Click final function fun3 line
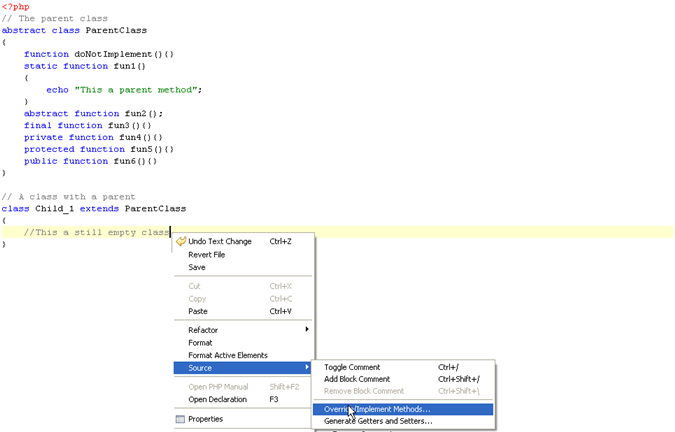675x432 pixels. point(88,126)
